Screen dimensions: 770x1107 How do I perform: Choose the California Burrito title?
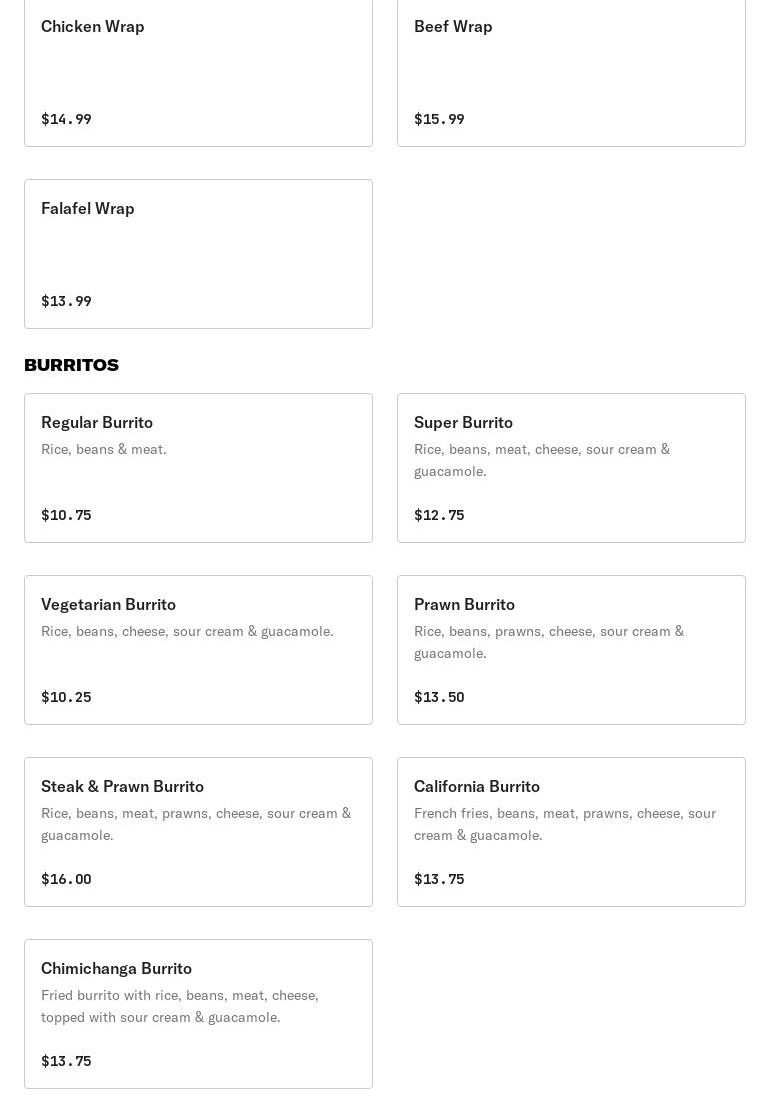(x=477, y=786)
